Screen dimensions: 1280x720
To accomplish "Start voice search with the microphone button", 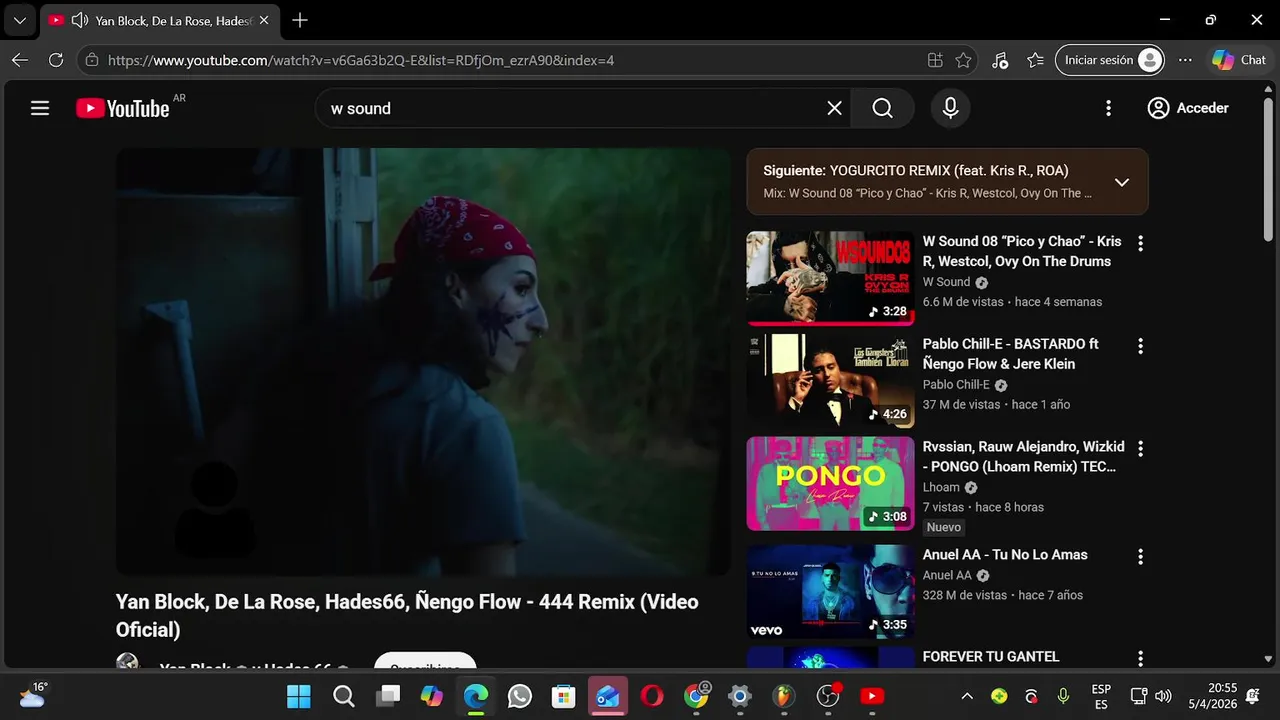I will pyautogui.click(x=951, y=108).
